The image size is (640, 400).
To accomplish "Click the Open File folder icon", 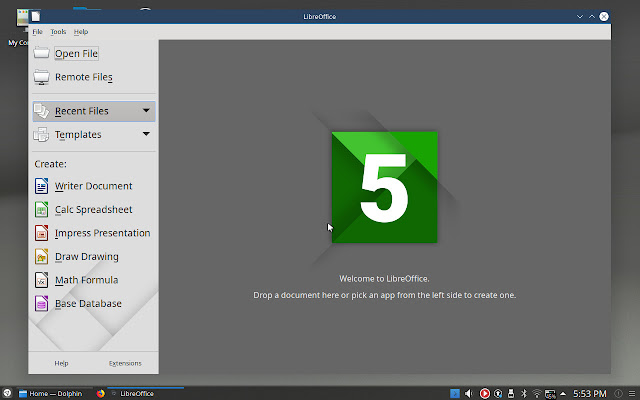I will (41, 53).
